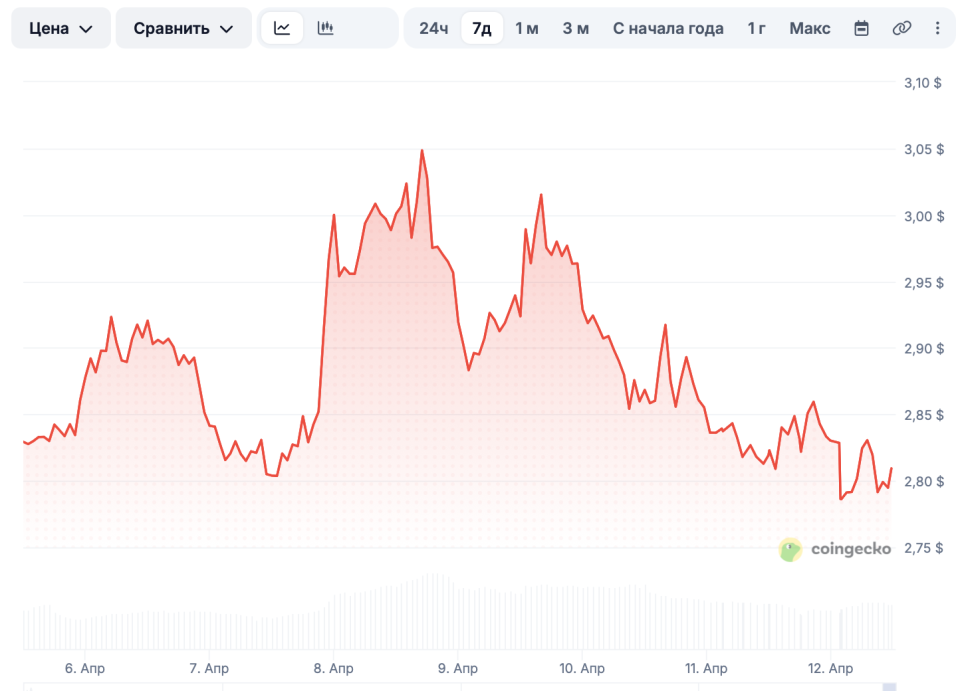
Task: Open the Сравнить dropdown
Action: click(183, 28)
